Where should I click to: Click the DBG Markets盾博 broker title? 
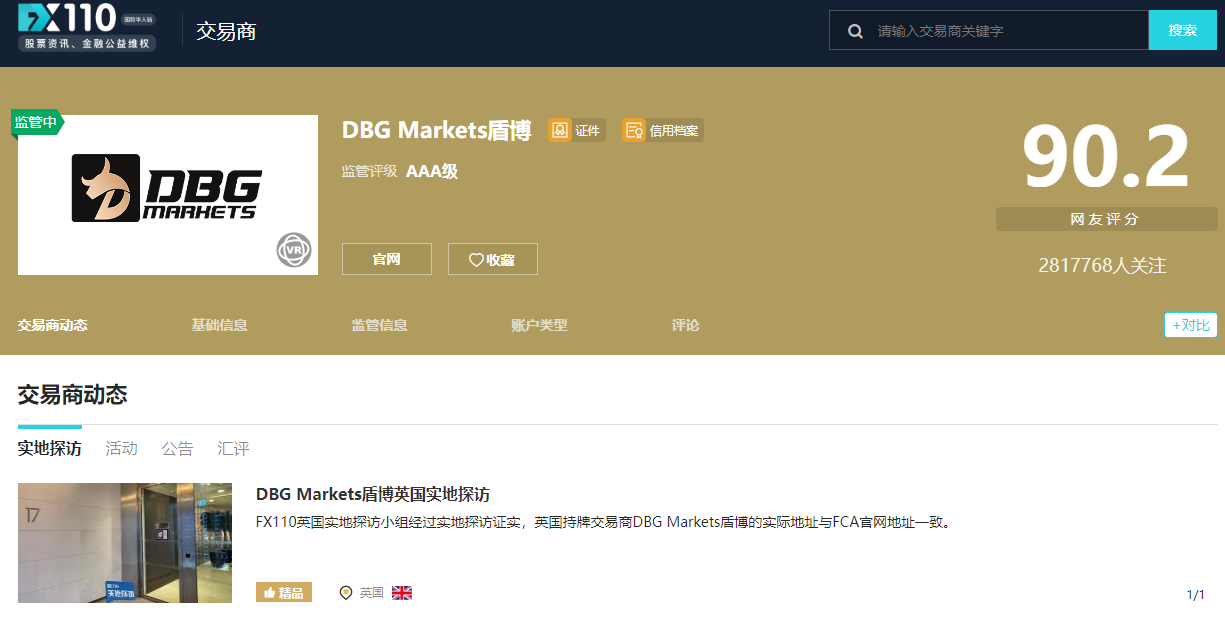coord(436,130)
